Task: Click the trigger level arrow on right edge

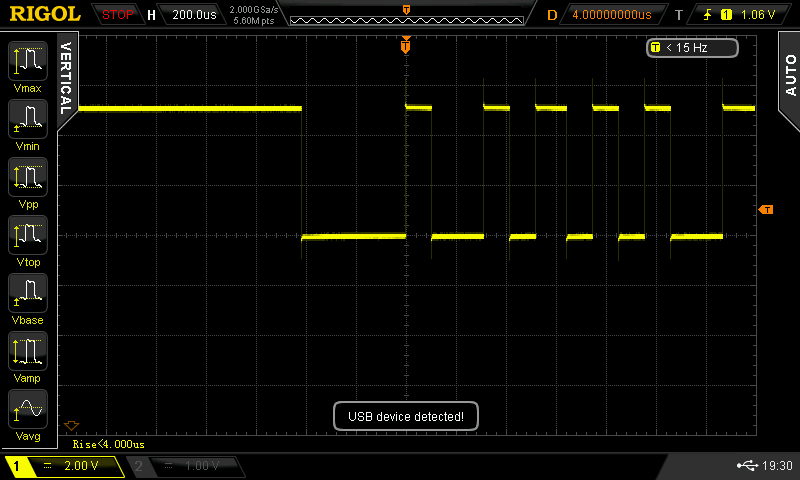Action: (x=766, y=210)
